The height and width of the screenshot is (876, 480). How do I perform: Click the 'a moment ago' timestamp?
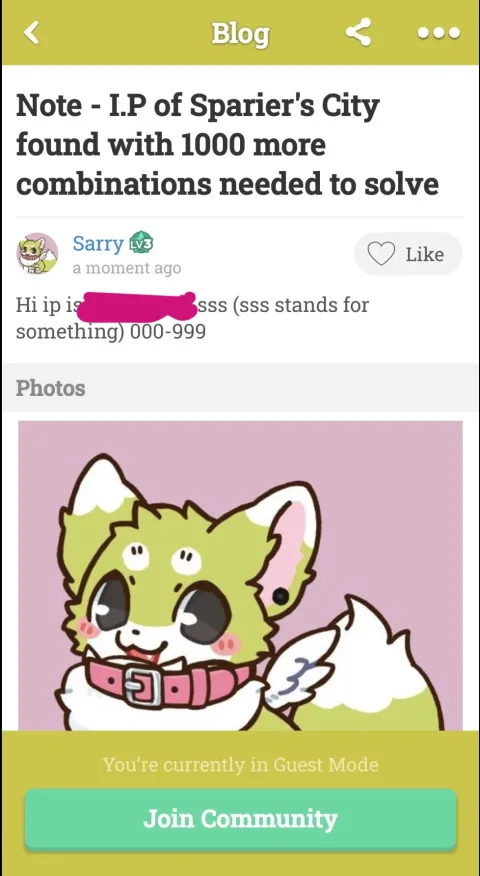click(127, 268)
